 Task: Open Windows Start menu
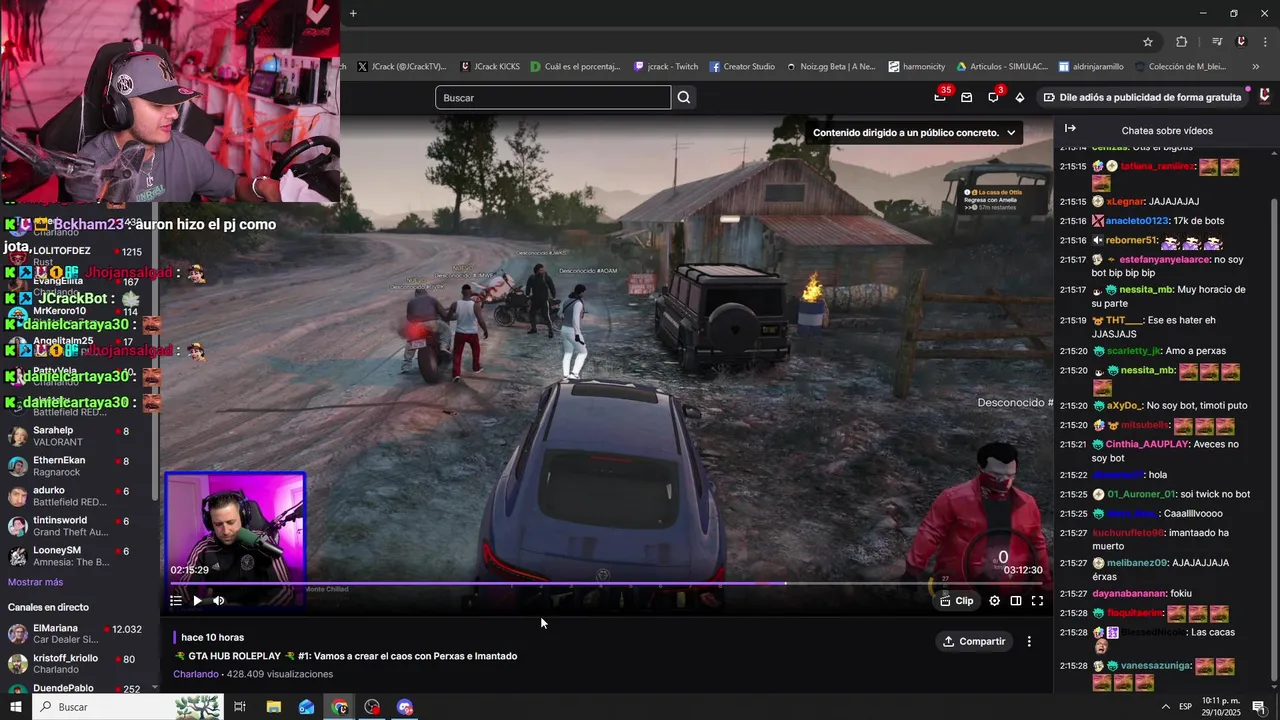15,707
